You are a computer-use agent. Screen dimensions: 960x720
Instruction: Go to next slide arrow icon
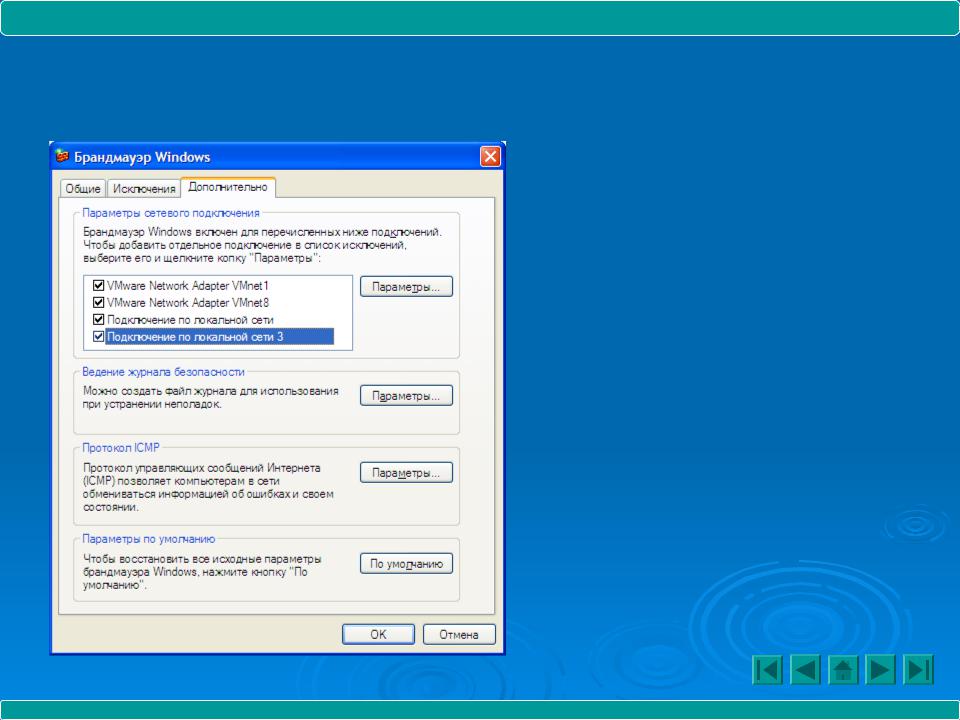(x=880, y=669)
